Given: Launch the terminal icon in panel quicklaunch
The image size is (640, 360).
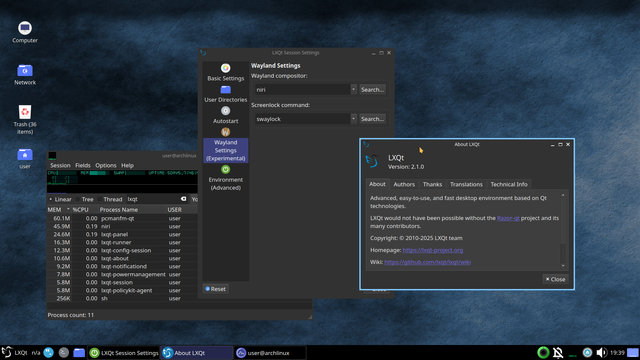Looking at the screenshot, I should click(x=64, y=353).
